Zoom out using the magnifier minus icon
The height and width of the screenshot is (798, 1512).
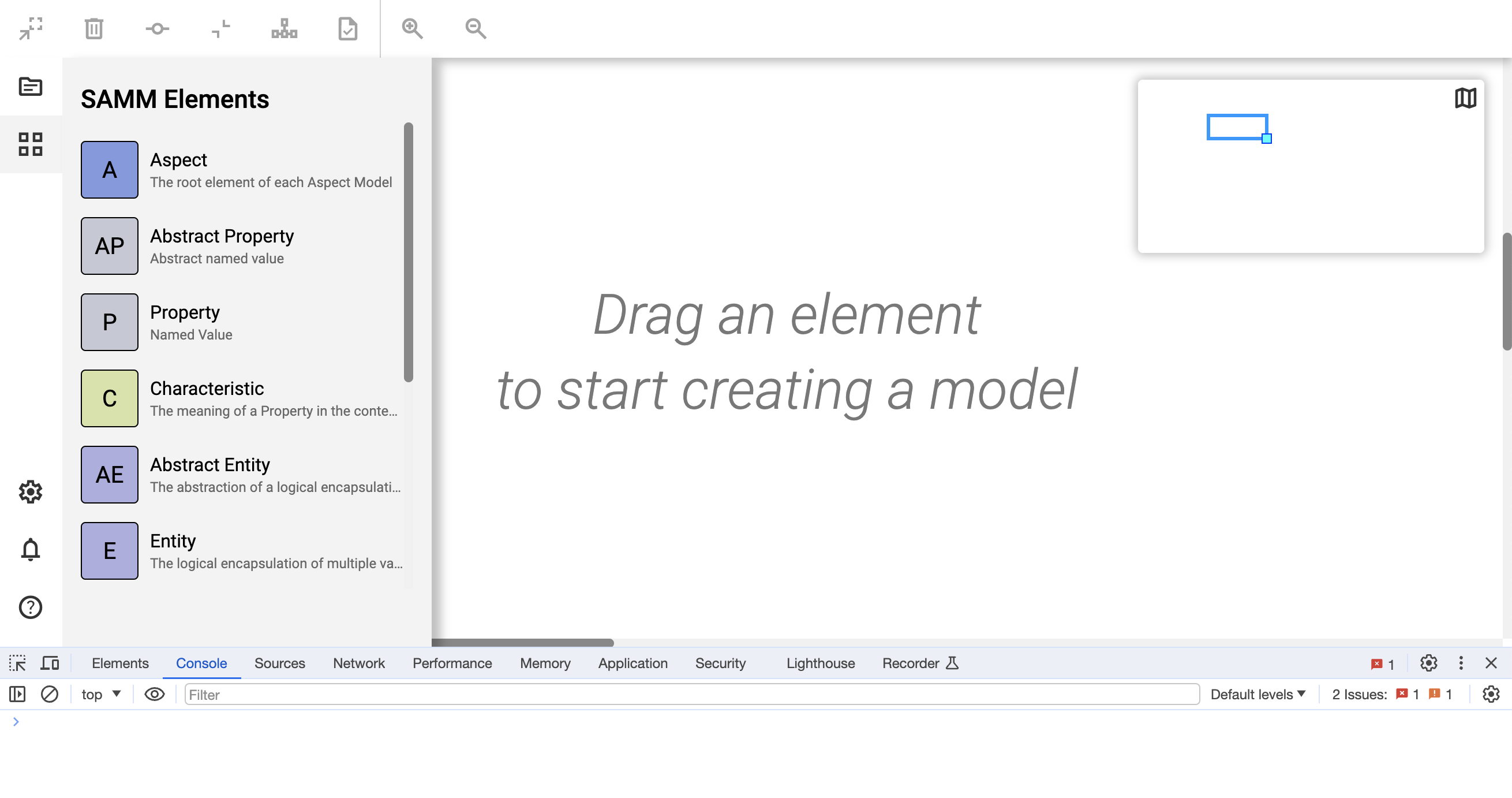pyautogui.click(x=475, y=28)
